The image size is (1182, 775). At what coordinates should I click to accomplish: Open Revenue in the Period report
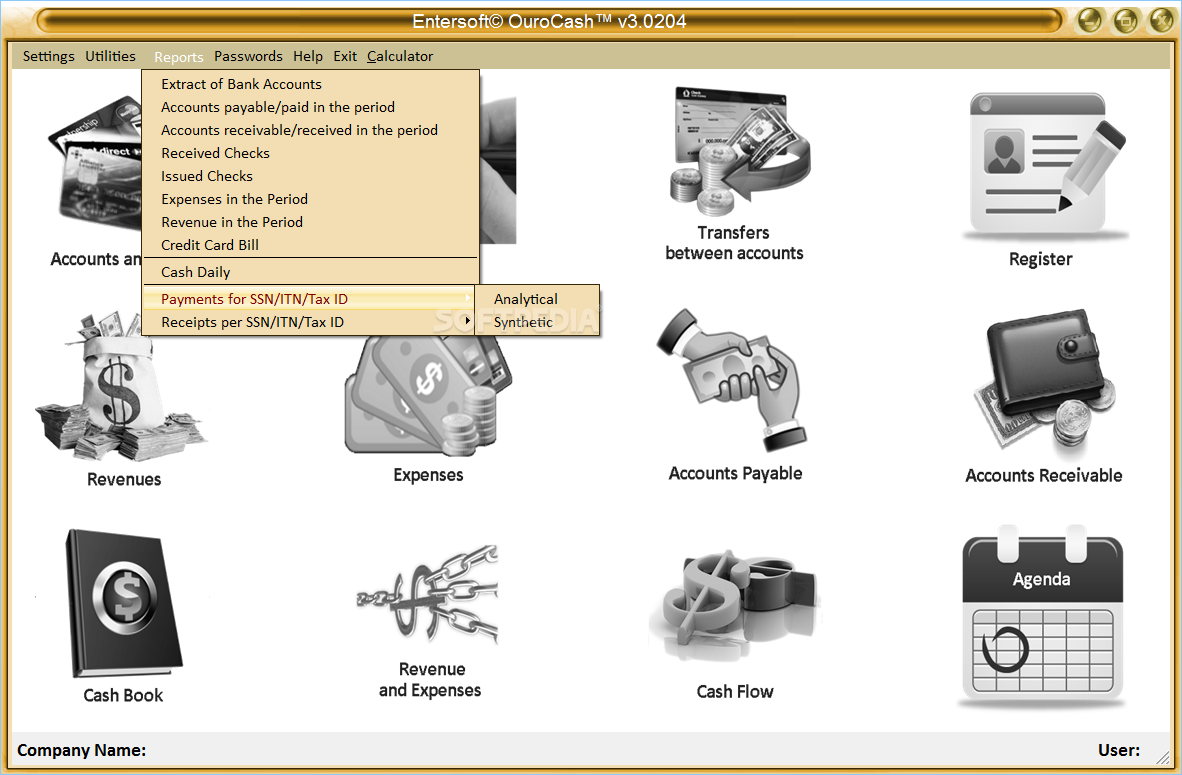point(311,222)
